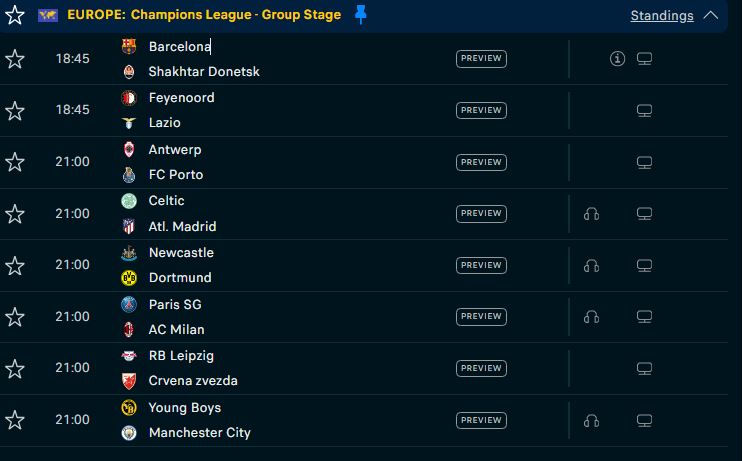The width and height of the screenshot is (742, 461).
Task: Favorite the Barcelona vs Shakhtar match star
Action: coord(15,59)
